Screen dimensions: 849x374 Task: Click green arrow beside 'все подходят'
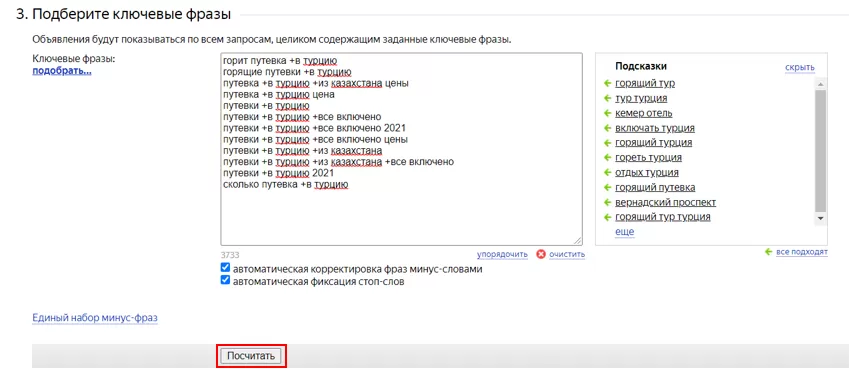coord(768,252)
